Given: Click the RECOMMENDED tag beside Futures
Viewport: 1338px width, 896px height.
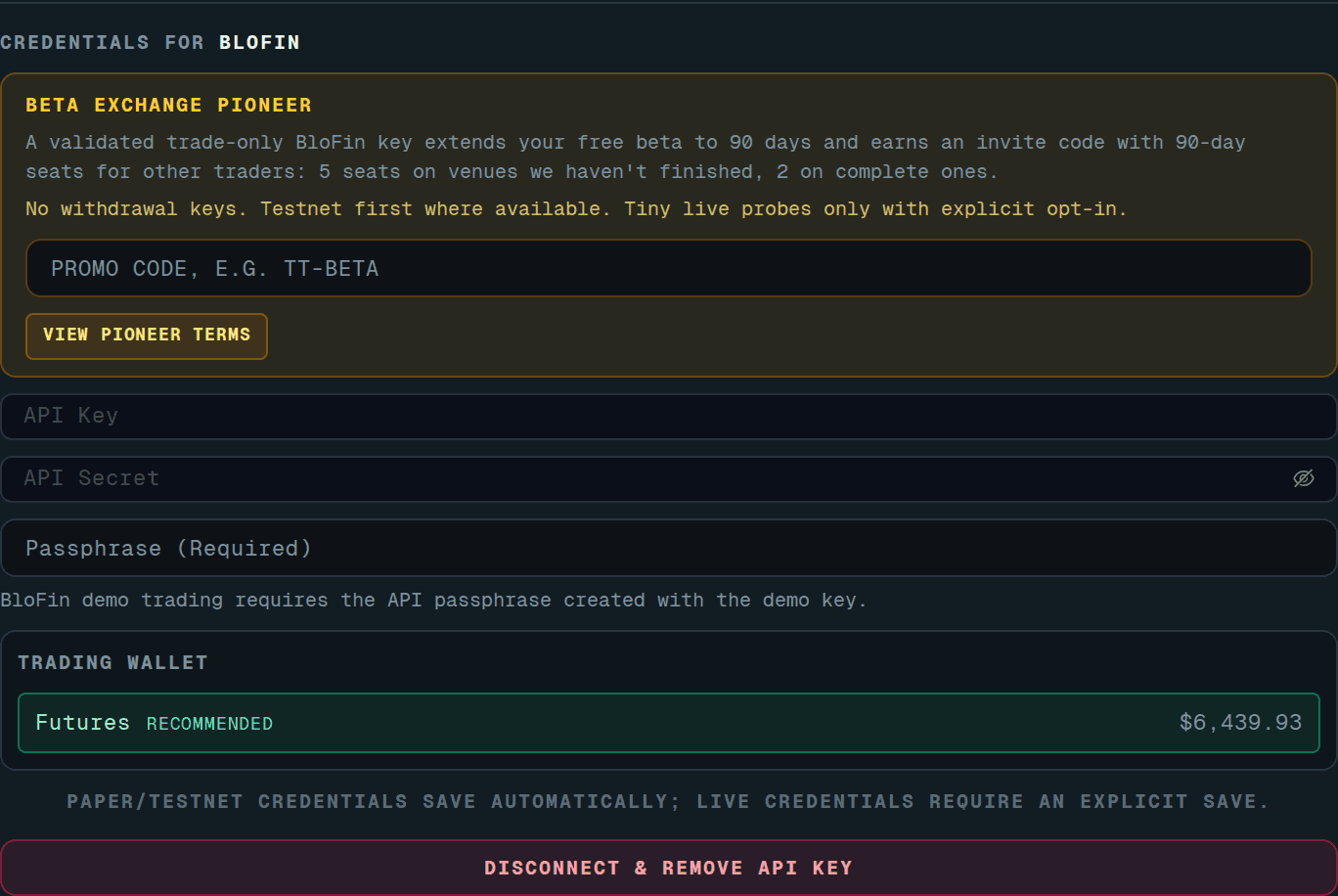Looking at the screenshot, I should point(209,724).
